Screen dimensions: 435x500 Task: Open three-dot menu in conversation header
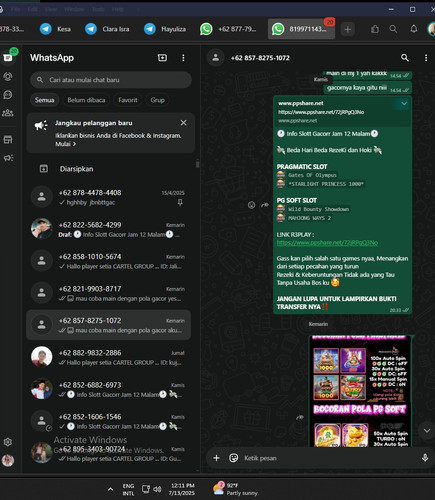pyautogui.click(x=426, y=58)
